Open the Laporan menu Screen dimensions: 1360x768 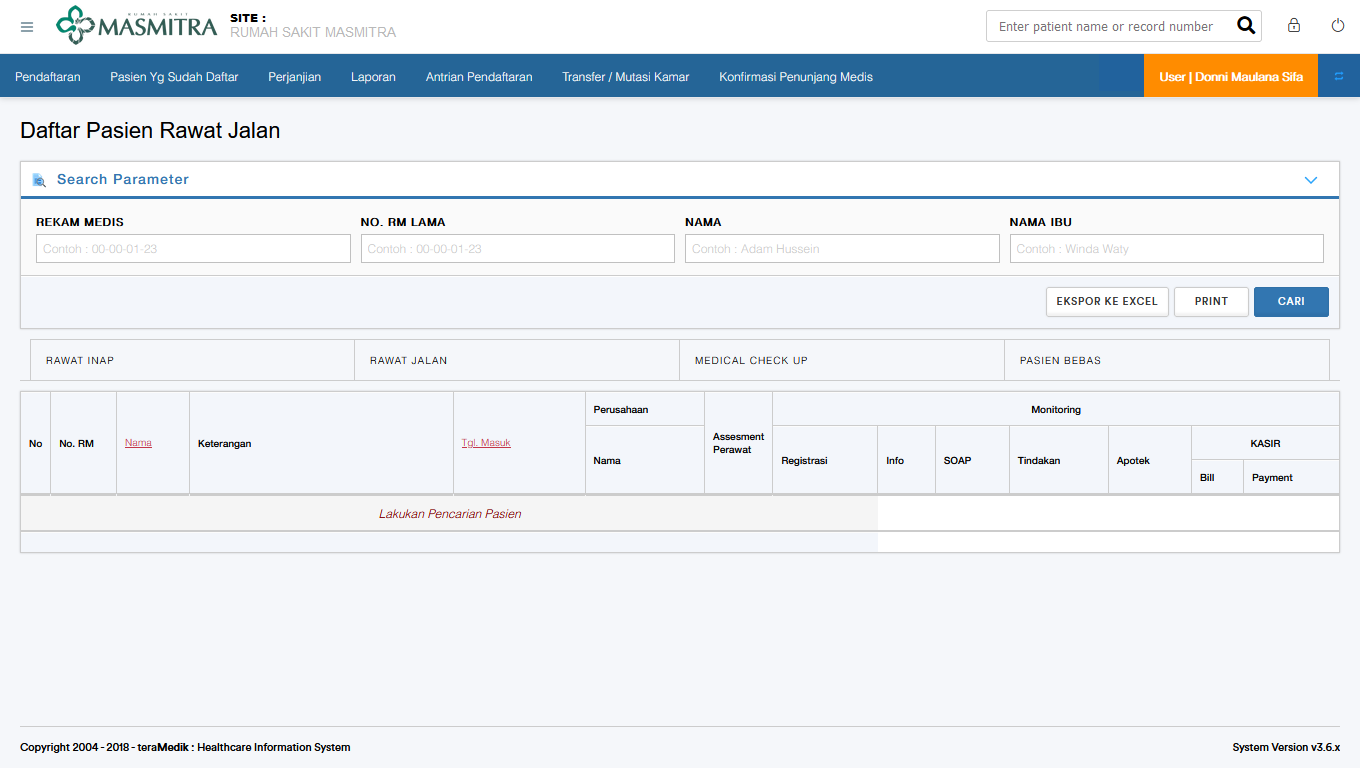coord(373,76)
